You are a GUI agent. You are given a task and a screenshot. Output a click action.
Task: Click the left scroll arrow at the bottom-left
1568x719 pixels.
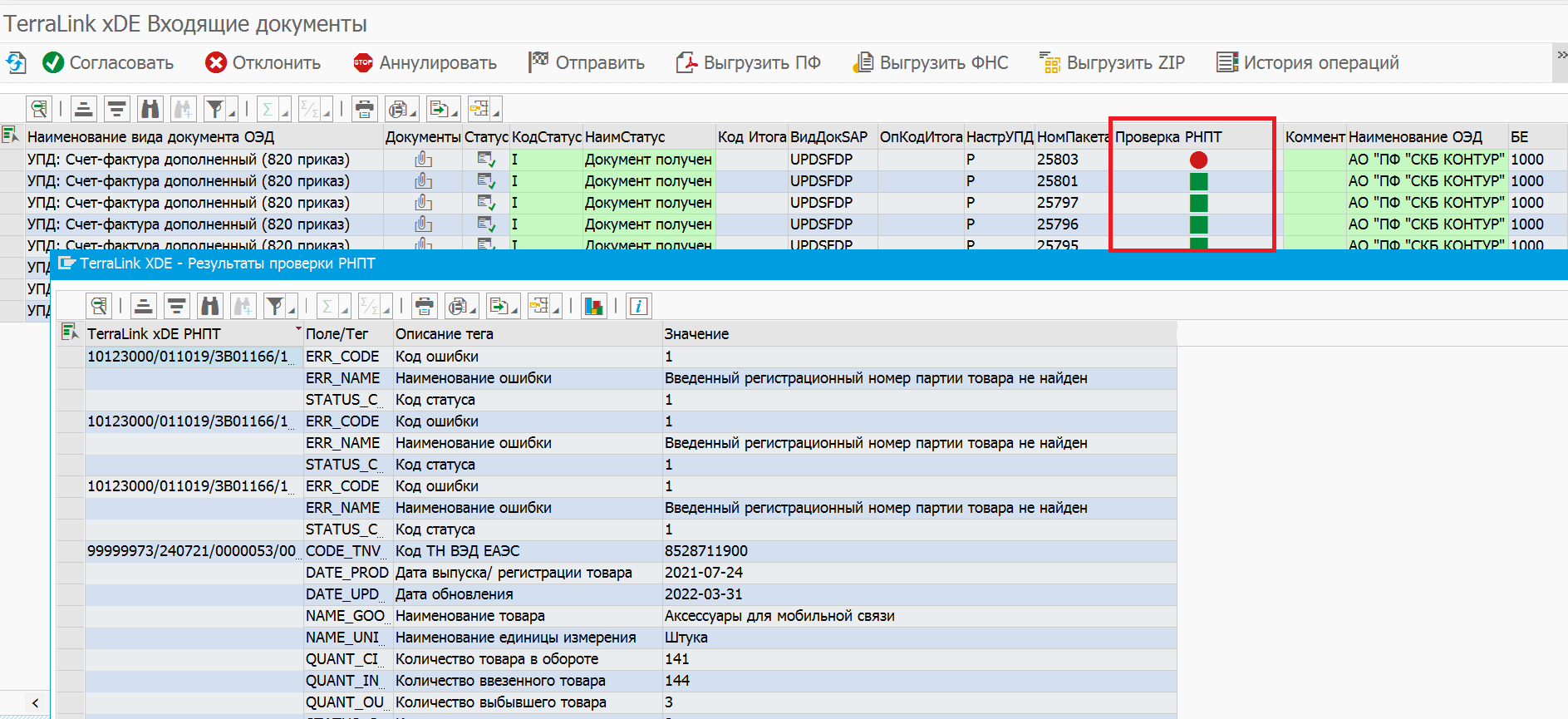(35, 703)
